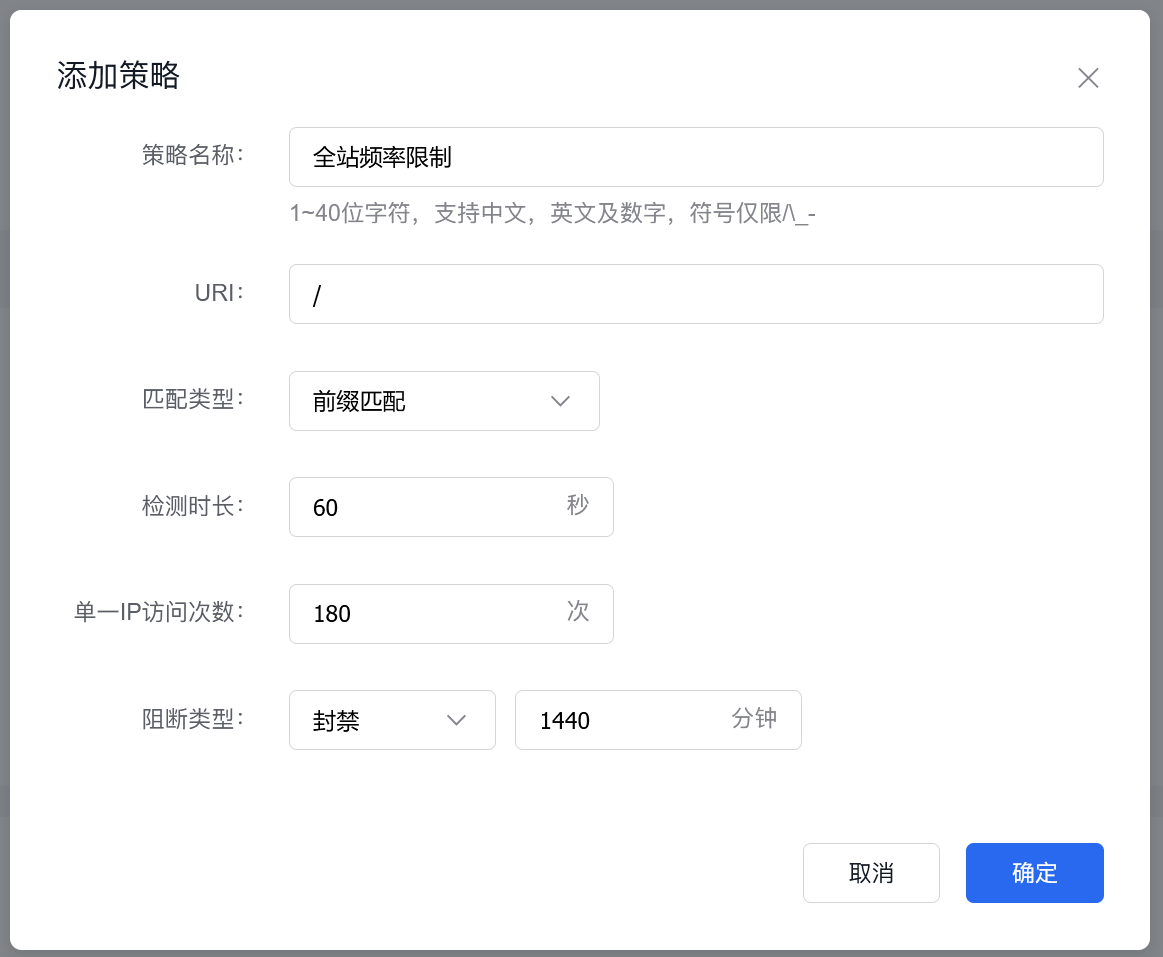Confirm with the 确定 button
This screenshot has width=1163, height=957.
click(1035, 873)
